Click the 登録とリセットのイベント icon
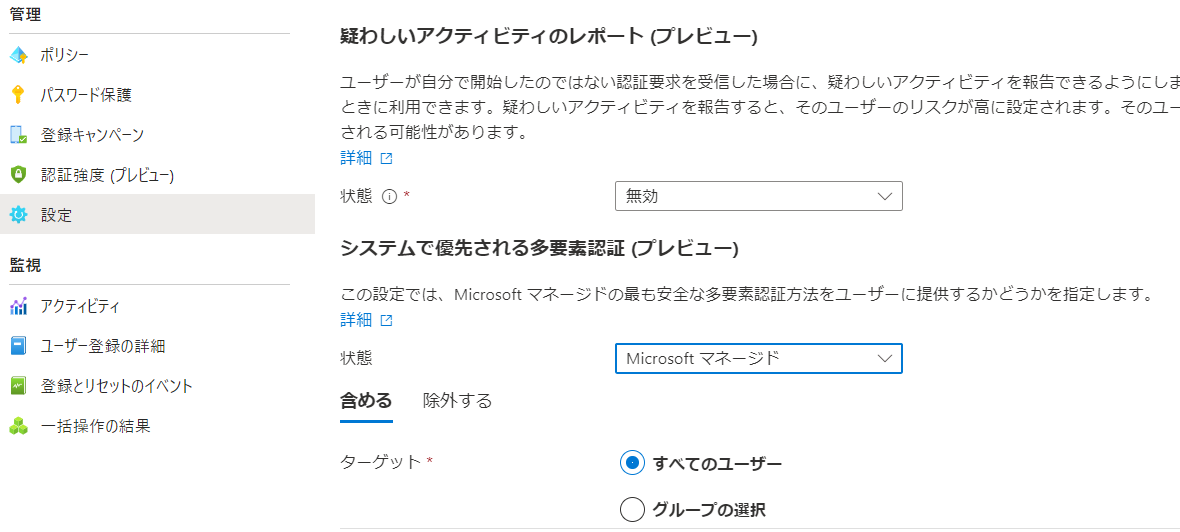The image size is (1180, 532). [x=18, y=386]
